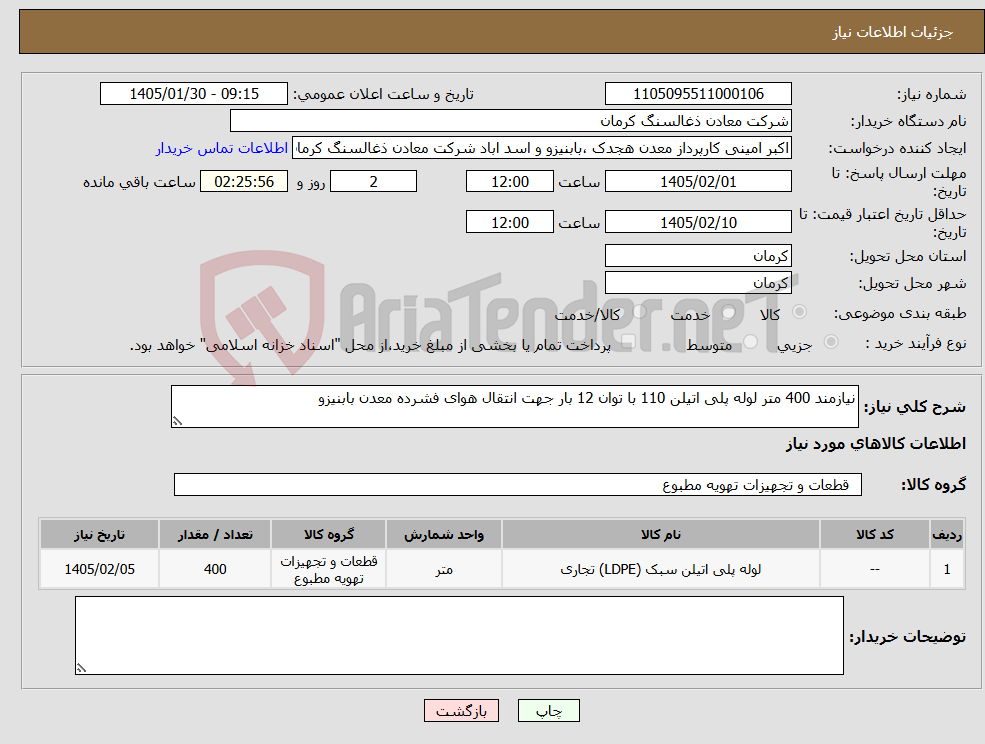Image resolution: width=985 pixels, height=744 pixels.
Task: Click the buyer name field شرکت معادن ذغالسنگ کرمان
Action: click(x=511, y=121)
